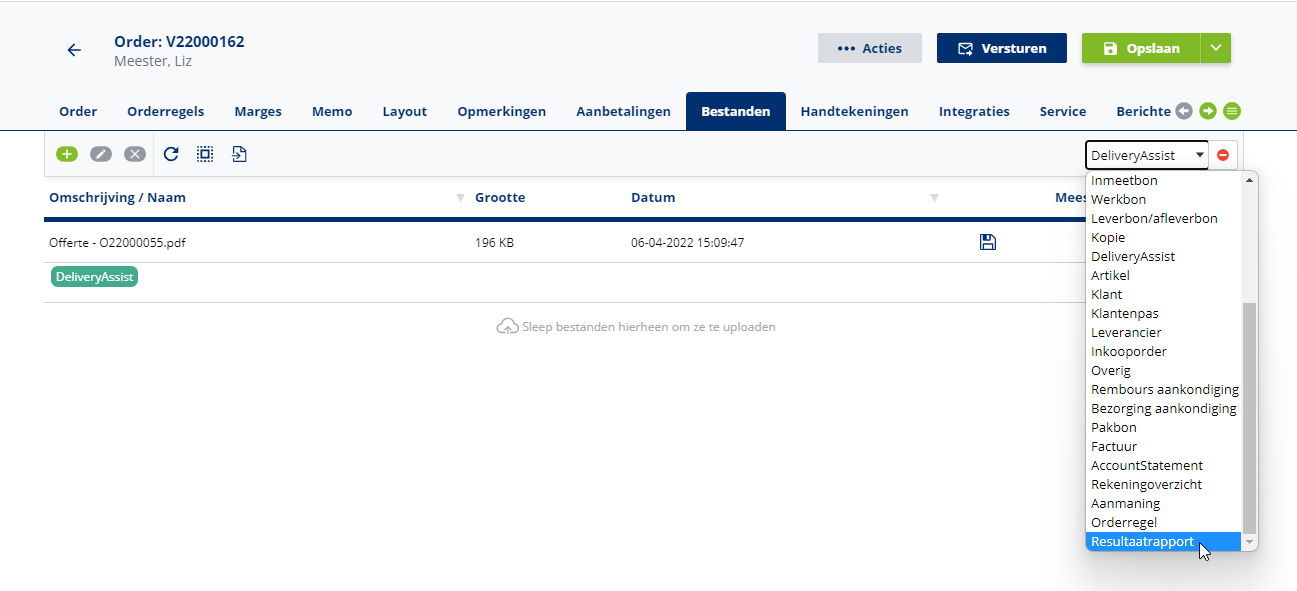This screenshot has width=1297, height=591.
Task: Click the export file icon in toolbar
Action: (x=239, y=154)
